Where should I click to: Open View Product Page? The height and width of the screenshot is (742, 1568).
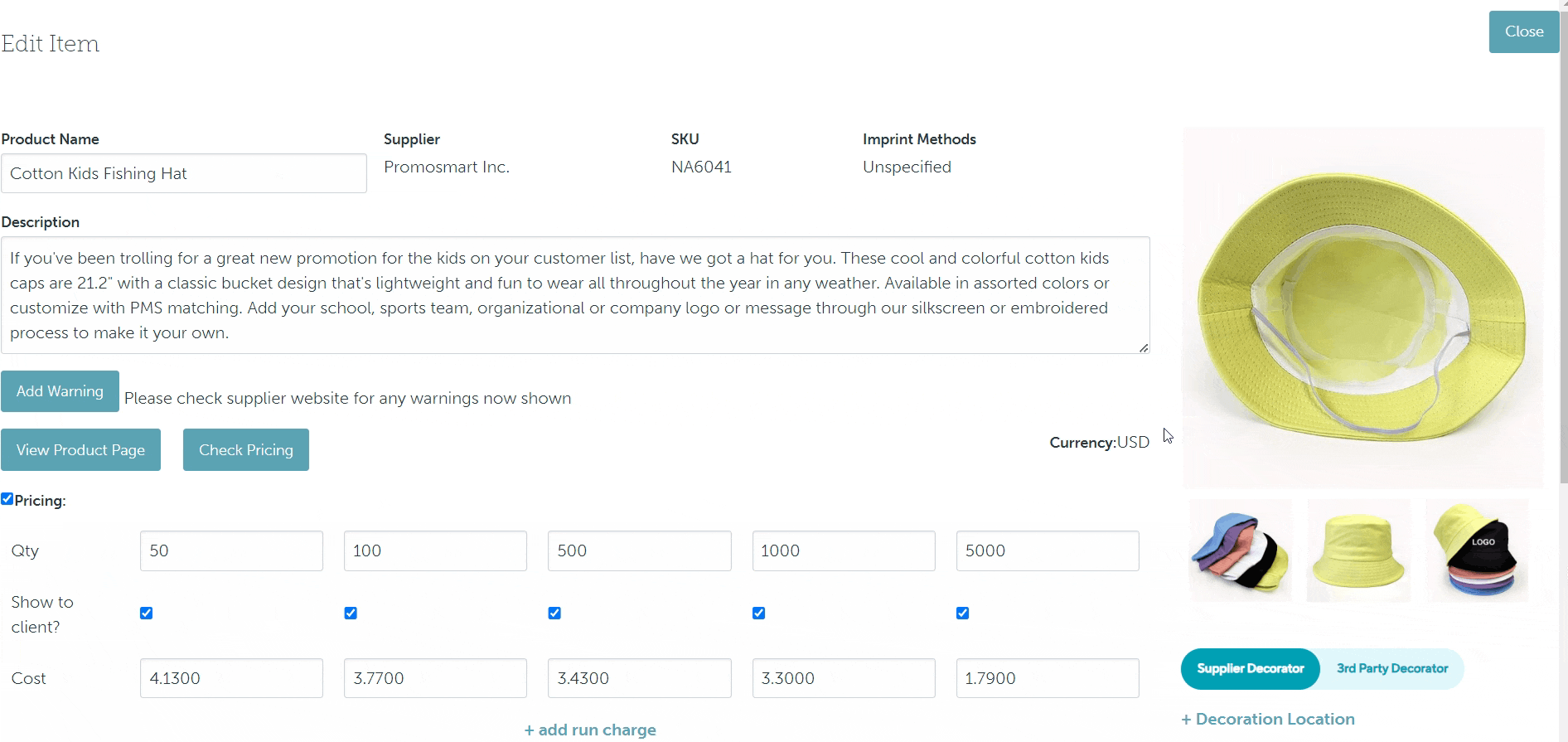click(80, 450)
